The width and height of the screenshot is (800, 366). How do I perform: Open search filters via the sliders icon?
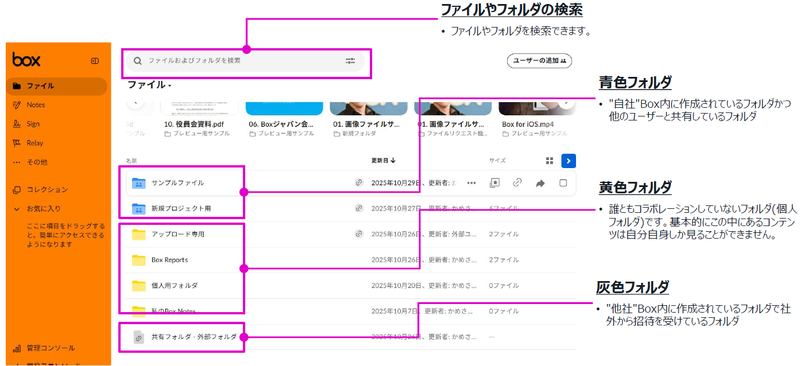(350, 61)
